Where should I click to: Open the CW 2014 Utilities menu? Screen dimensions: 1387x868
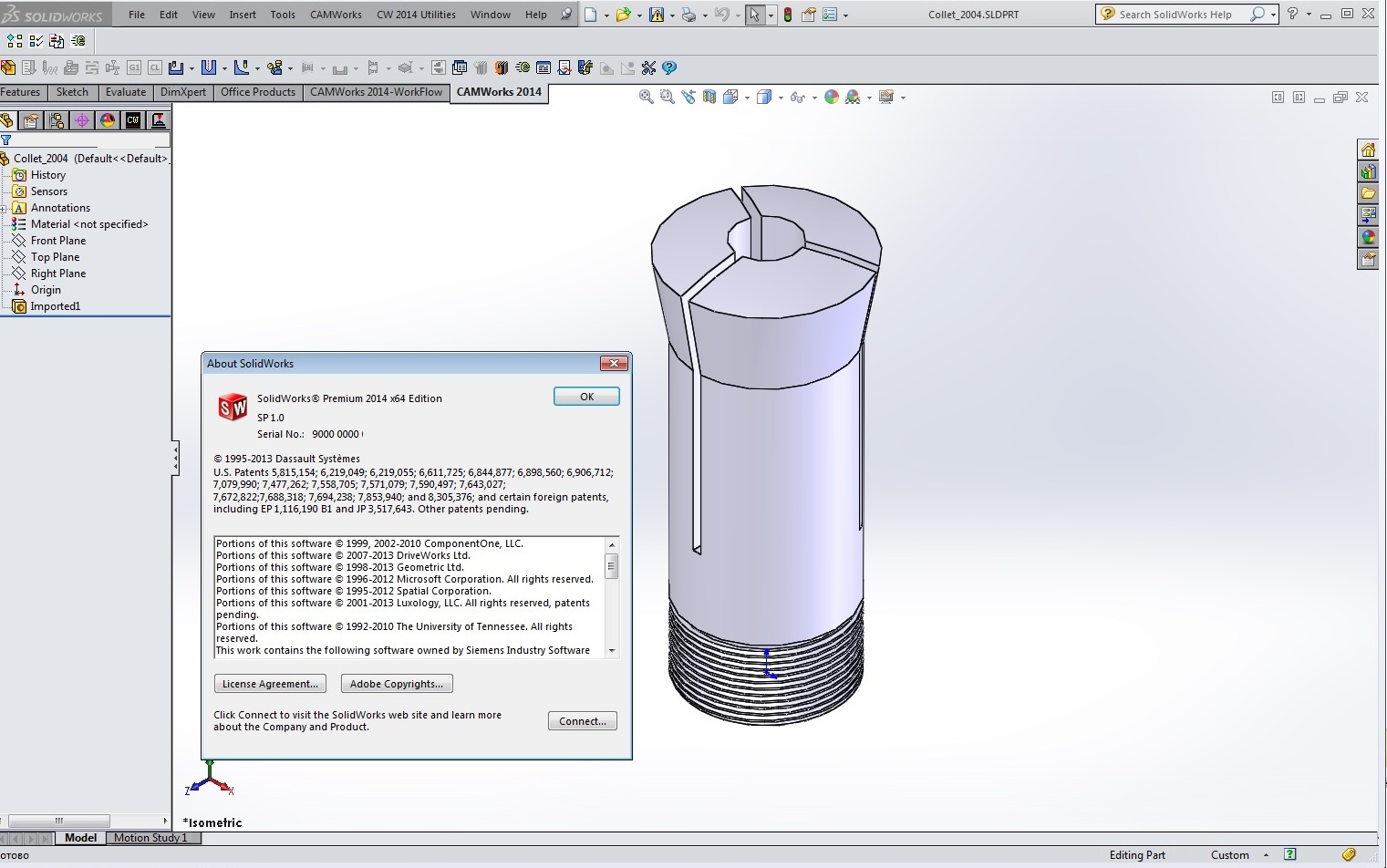(x=416, y=15)
